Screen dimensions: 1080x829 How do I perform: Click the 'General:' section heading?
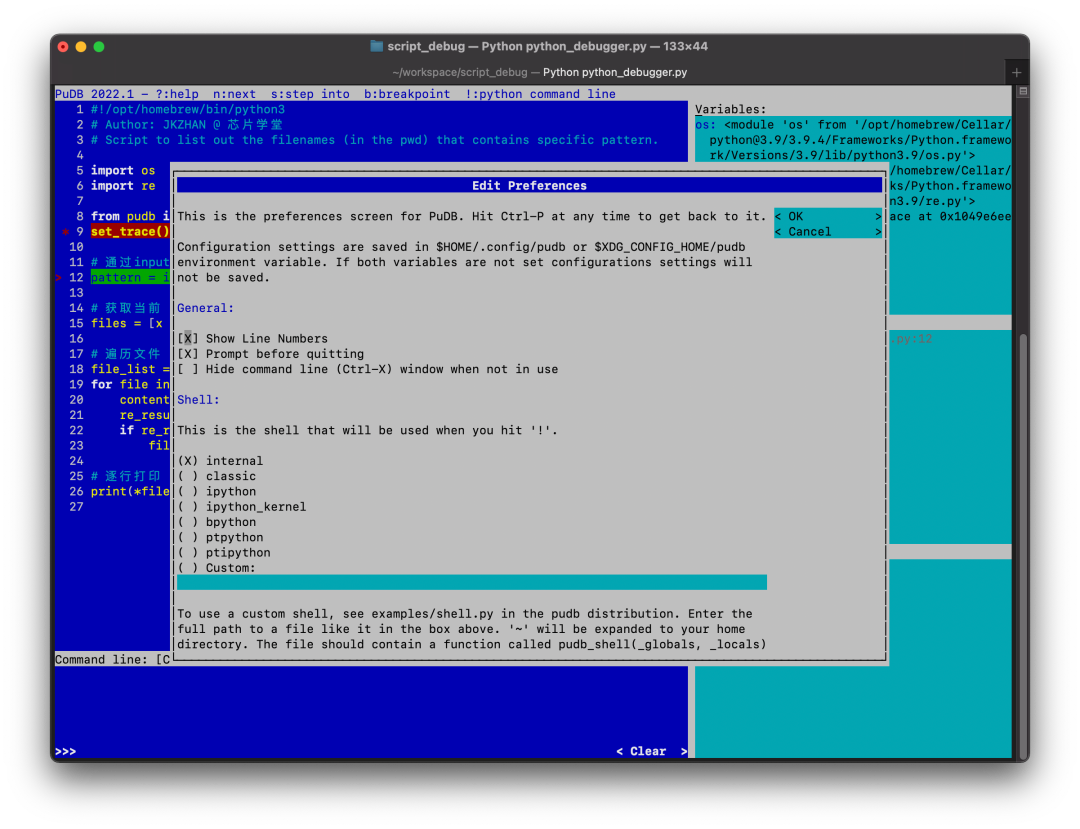pyautogui.click(x=205, y=308)
